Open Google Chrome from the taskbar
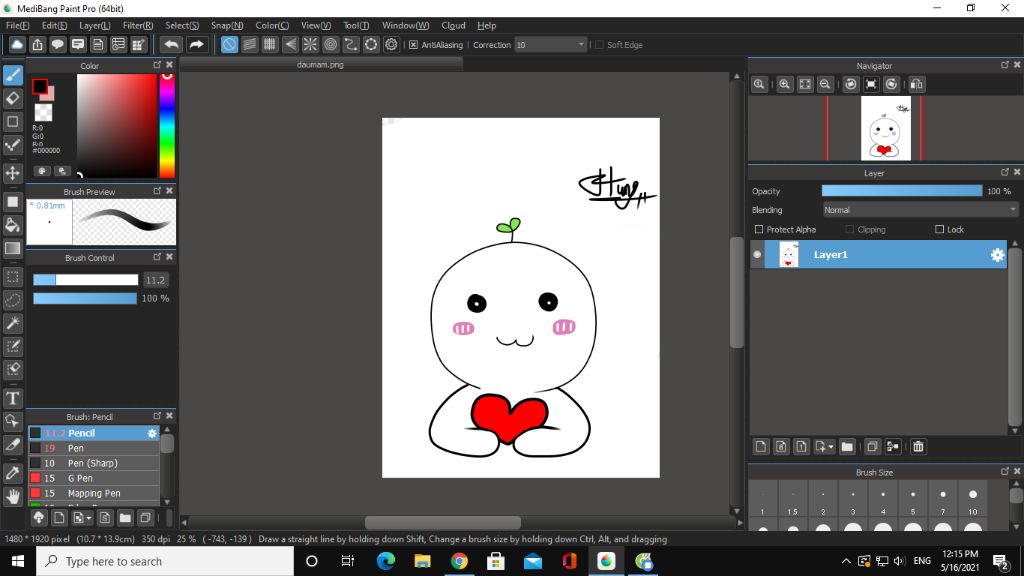 click(459, 561)
